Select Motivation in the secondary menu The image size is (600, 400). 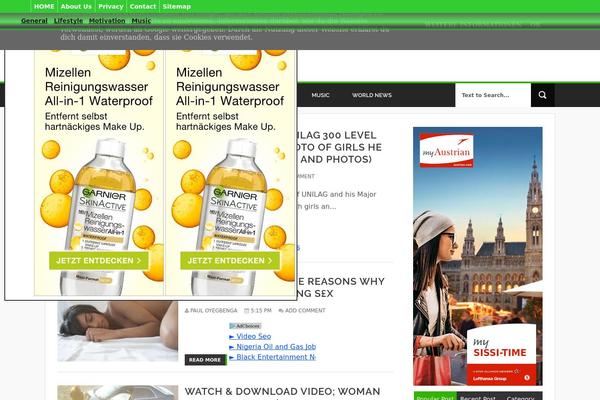107,21
